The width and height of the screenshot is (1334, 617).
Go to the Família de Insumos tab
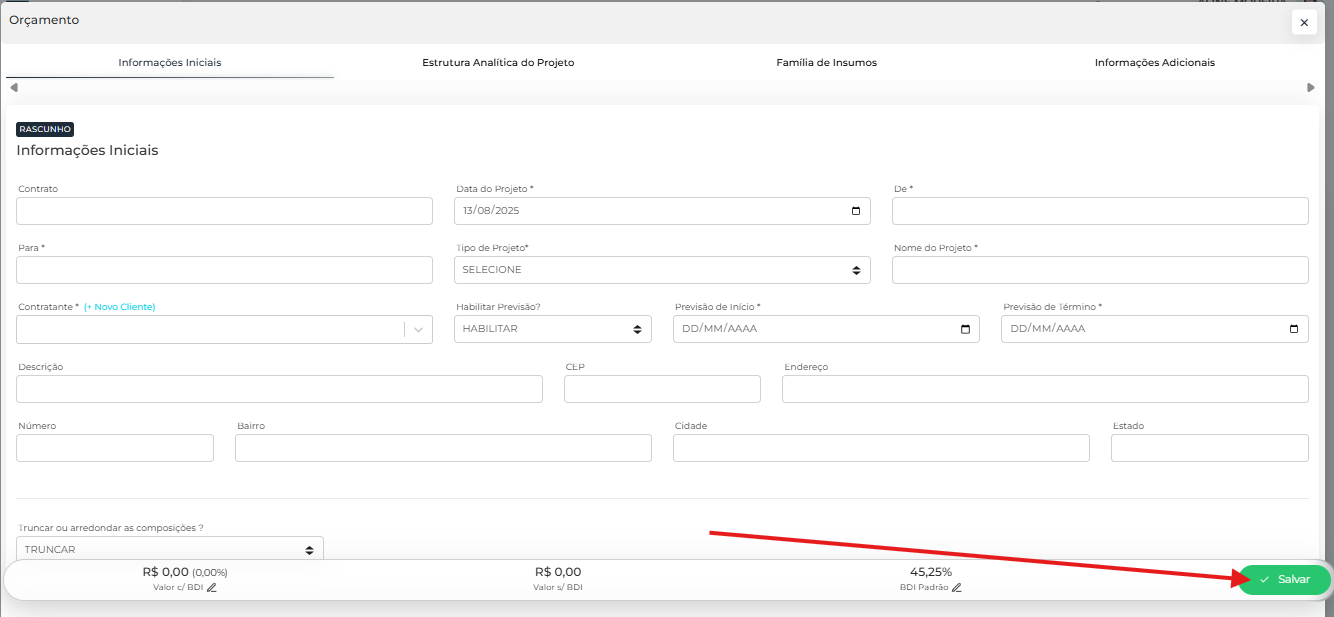pyautogui.click(x=826, y=63)
